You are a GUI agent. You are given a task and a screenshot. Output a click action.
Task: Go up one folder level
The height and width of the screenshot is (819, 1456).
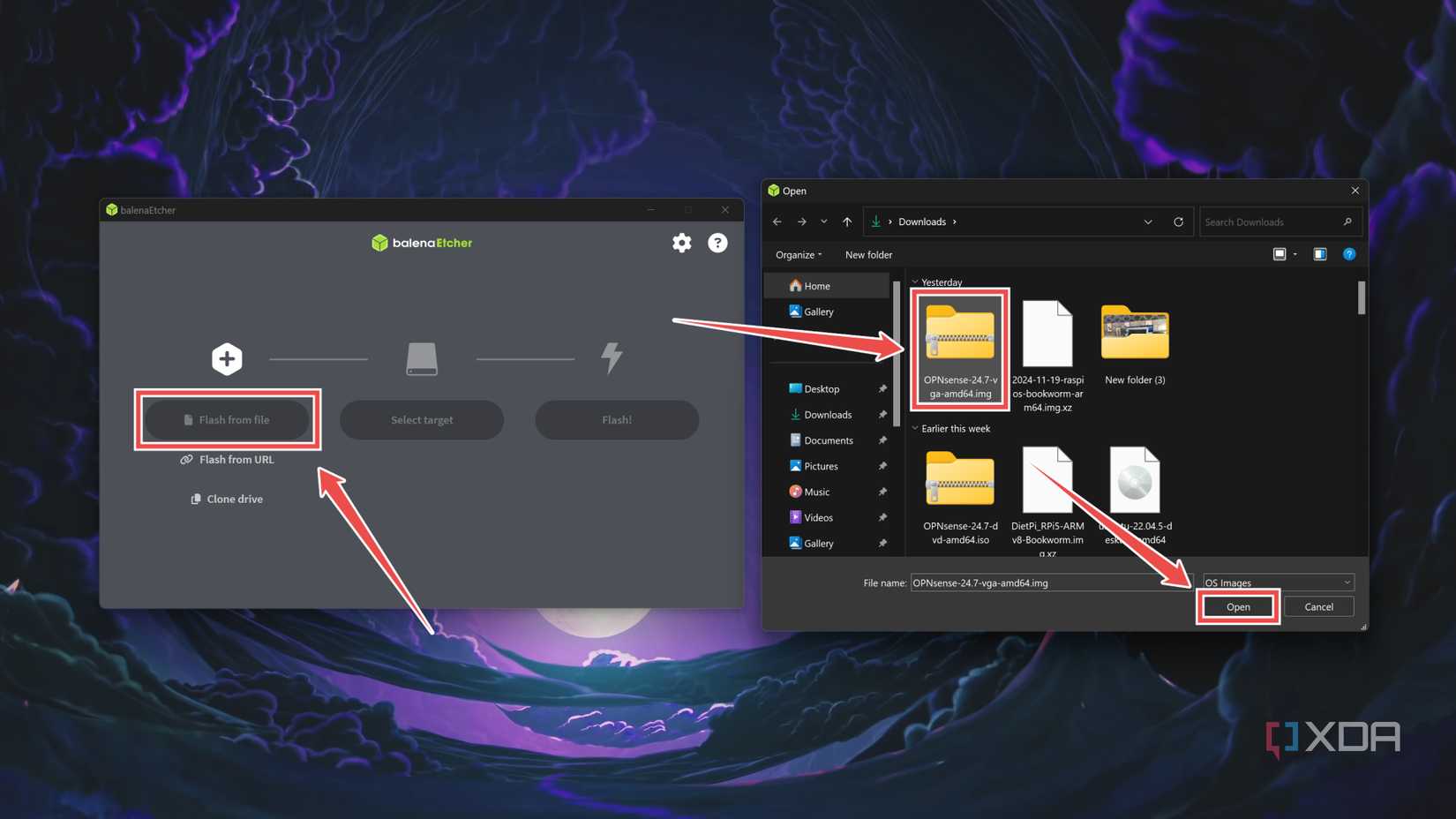[847, 222]
